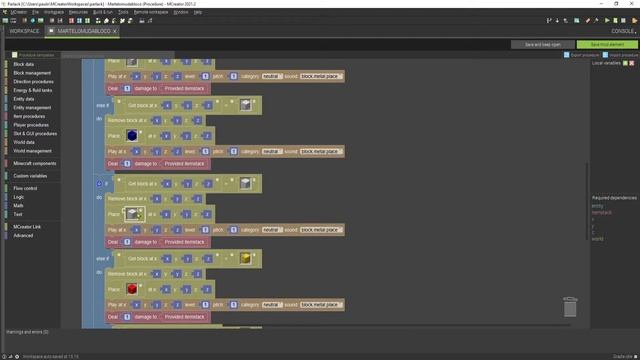Select the Advanced toolbox category
640x360 pixels.
tap(23, 235)
